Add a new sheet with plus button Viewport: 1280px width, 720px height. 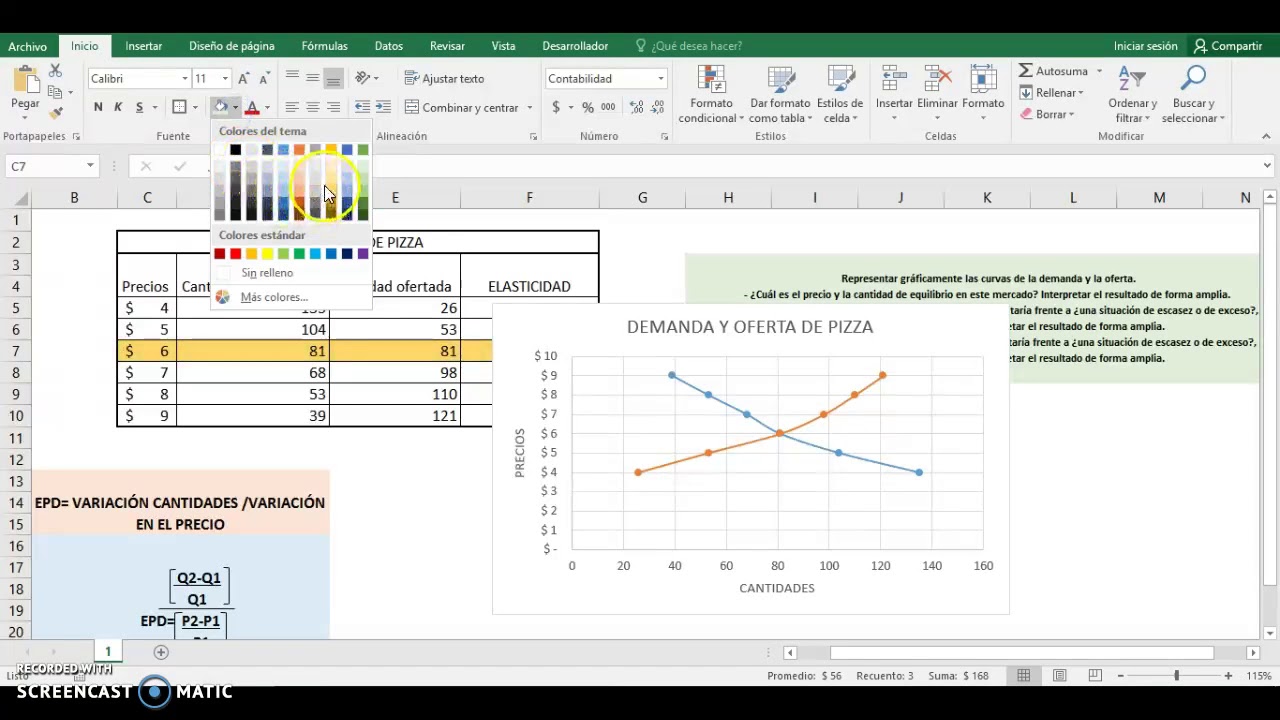click(x=160, y=652)
